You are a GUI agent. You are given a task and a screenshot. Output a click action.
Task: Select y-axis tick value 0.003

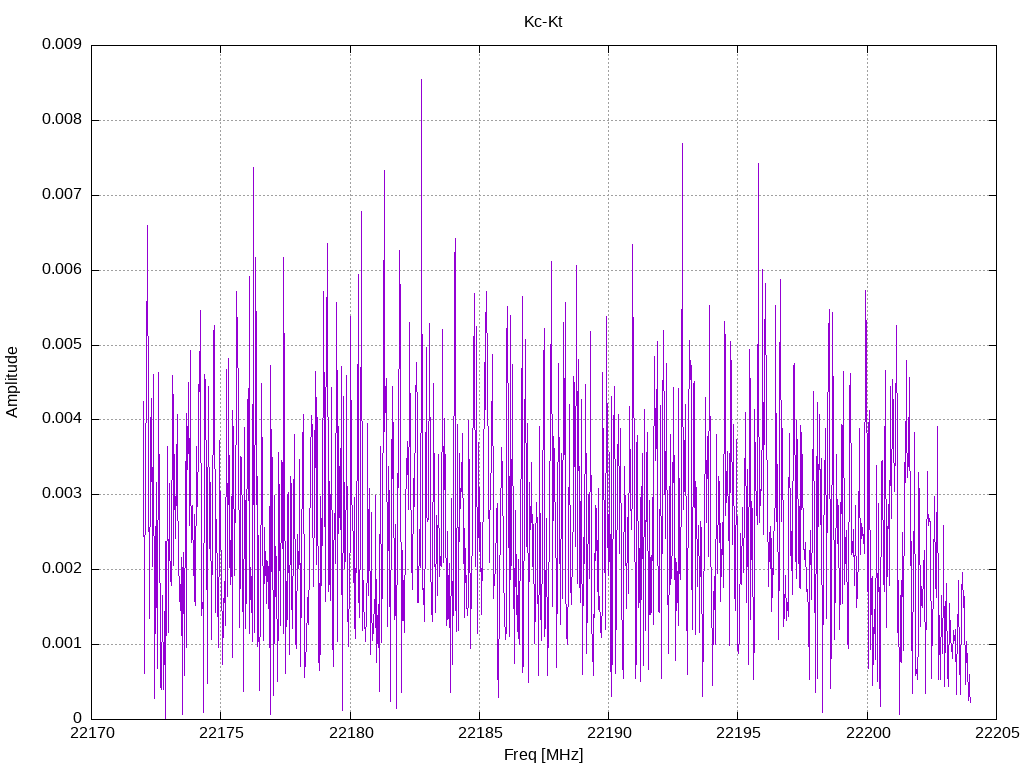pyautogui.click(x=62, y=494)
